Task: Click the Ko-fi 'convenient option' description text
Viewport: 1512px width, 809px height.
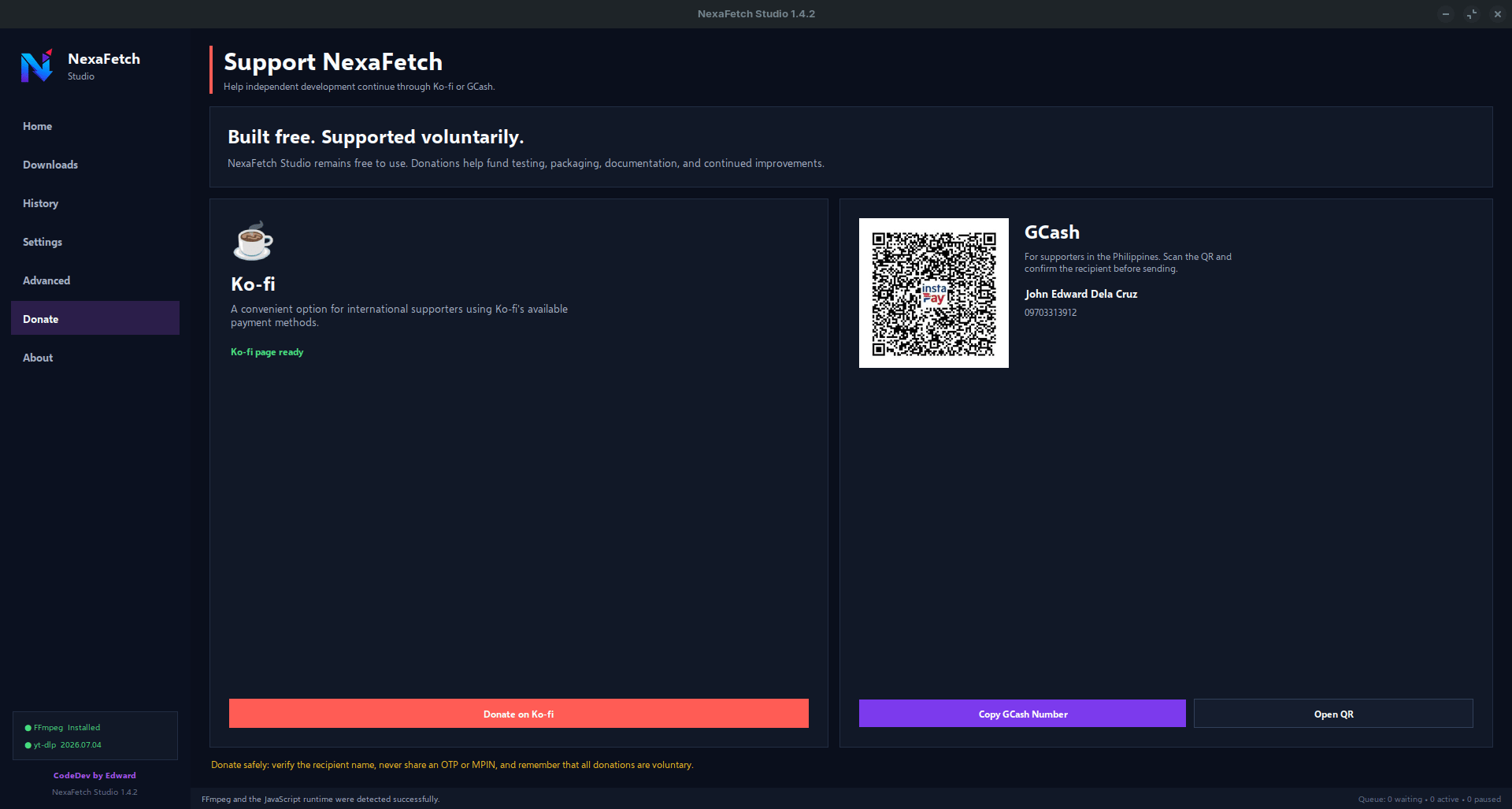Action: click(399, 316)
